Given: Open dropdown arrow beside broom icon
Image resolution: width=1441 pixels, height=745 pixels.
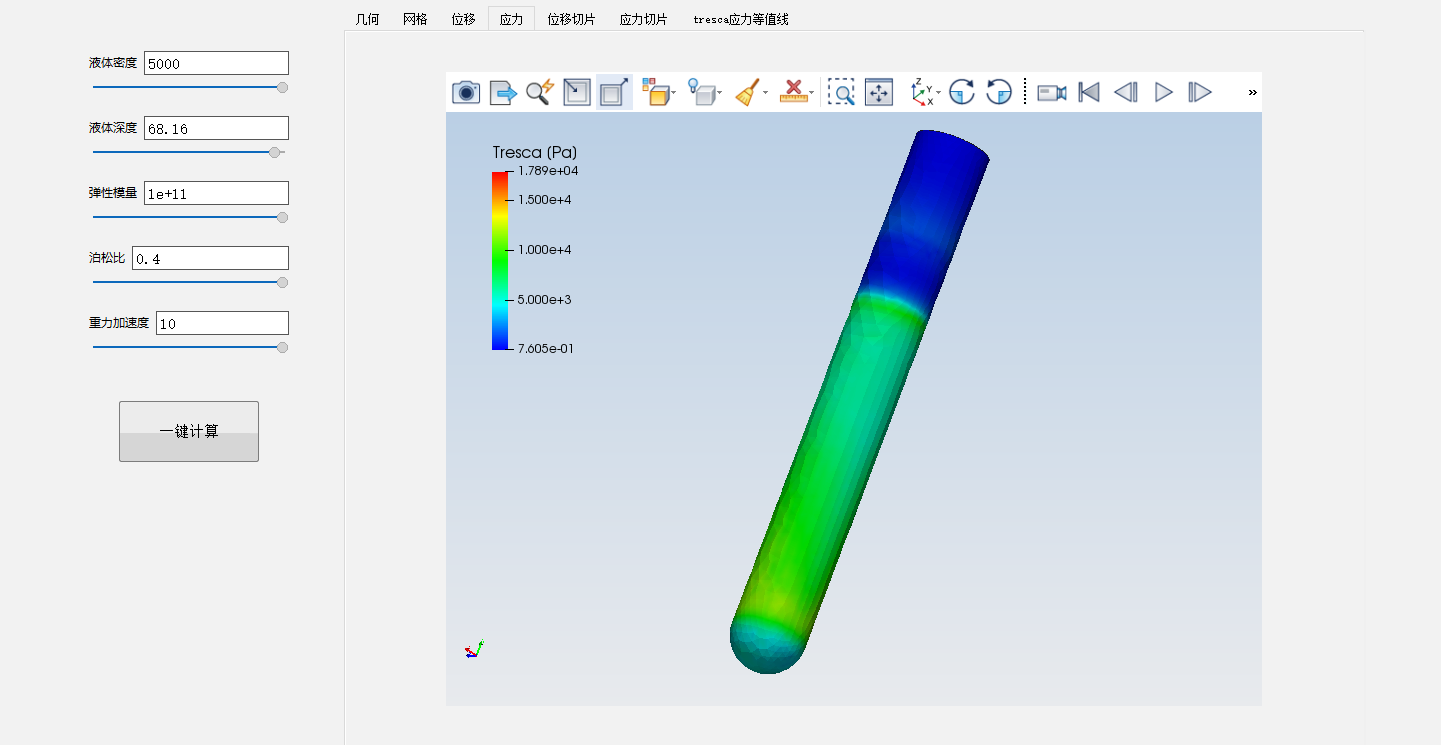Looking at the screenshot, I should pyautogui.click(x=765, y=93).
